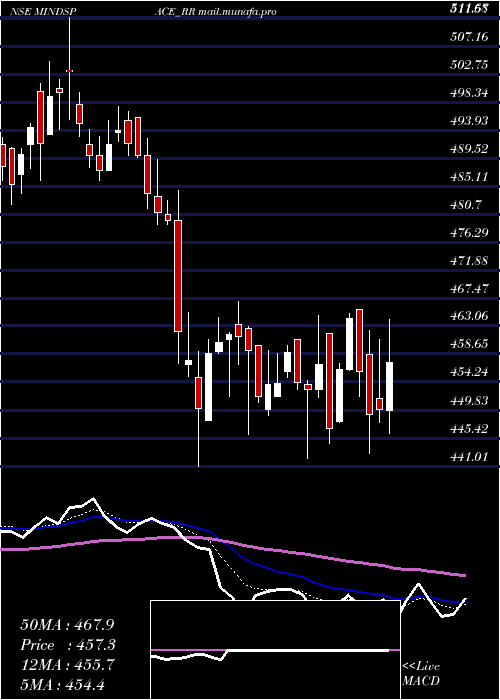The width and height of the screenshot is (500, 700).
Task: Click the tall red candlestick dropping from 480 to 463
Action: point(178,276)
